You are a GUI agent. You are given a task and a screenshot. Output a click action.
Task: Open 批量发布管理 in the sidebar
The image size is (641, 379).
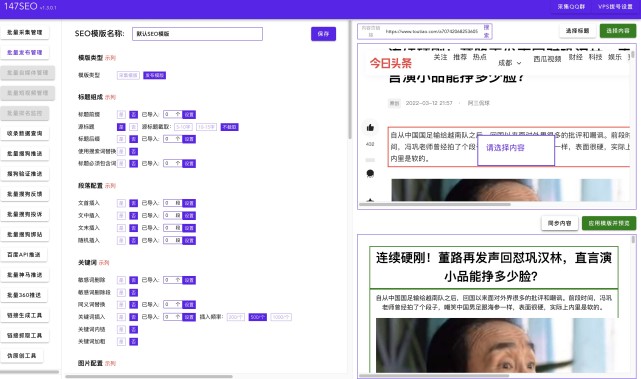(25, 52)
